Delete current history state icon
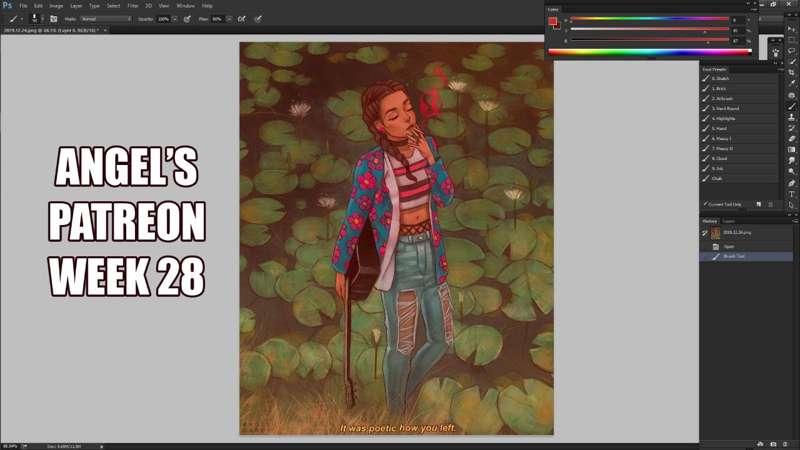The width and height of the screenshot is (800, 450). (x=786, y=444)
